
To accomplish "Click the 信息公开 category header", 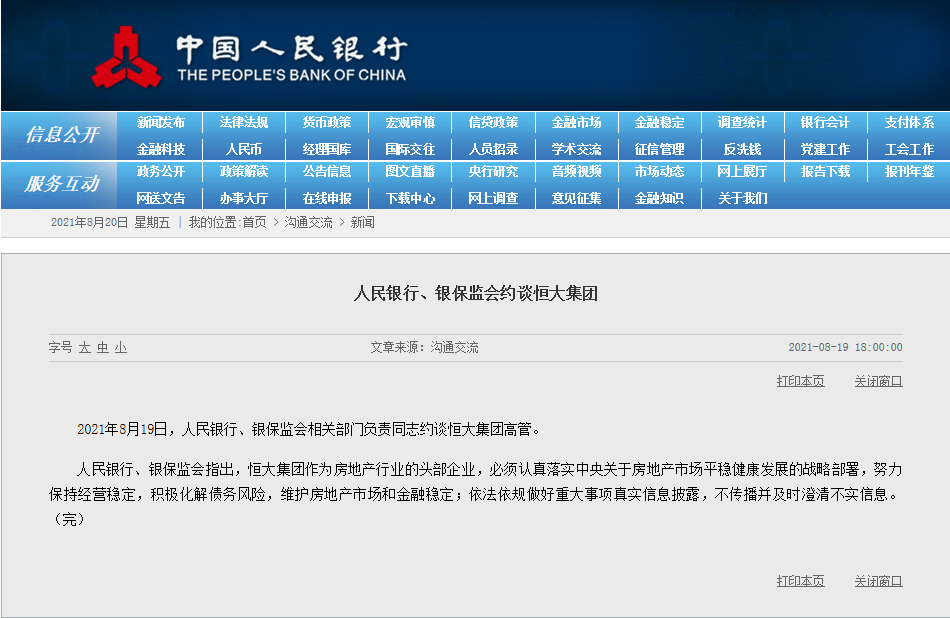I will (62, 135).
